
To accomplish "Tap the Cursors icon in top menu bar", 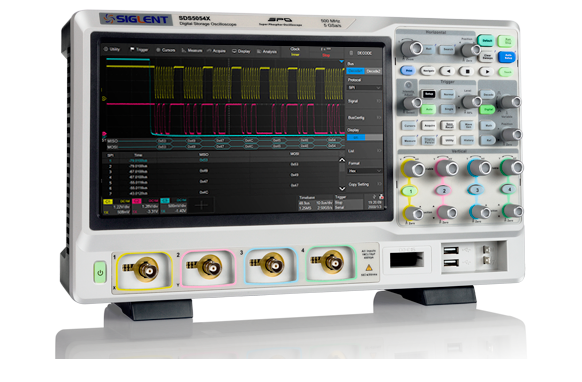I will [166, 50].
